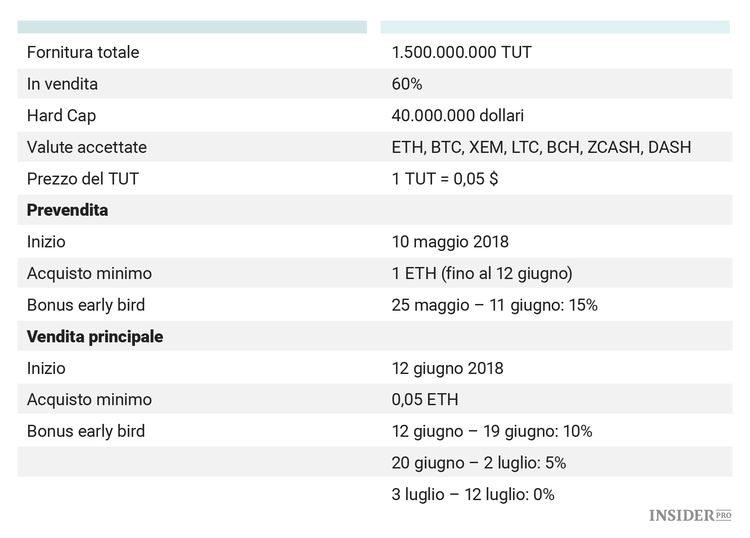Click the Prevendita section heading
750x538 pixels.
coord(68,210)
